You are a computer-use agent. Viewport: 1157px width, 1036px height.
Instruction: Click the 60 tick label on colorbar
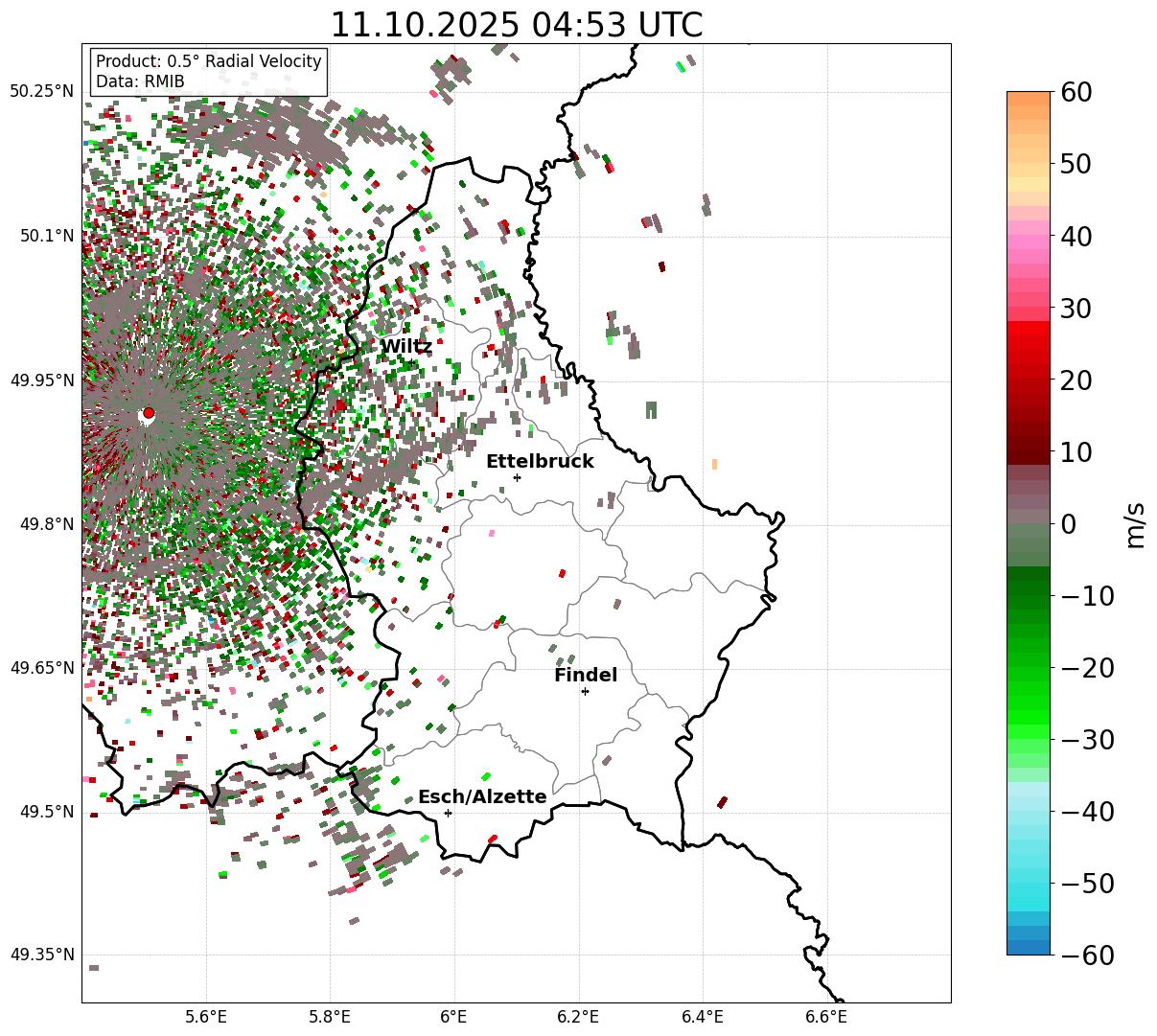[x=1078, y=92]
